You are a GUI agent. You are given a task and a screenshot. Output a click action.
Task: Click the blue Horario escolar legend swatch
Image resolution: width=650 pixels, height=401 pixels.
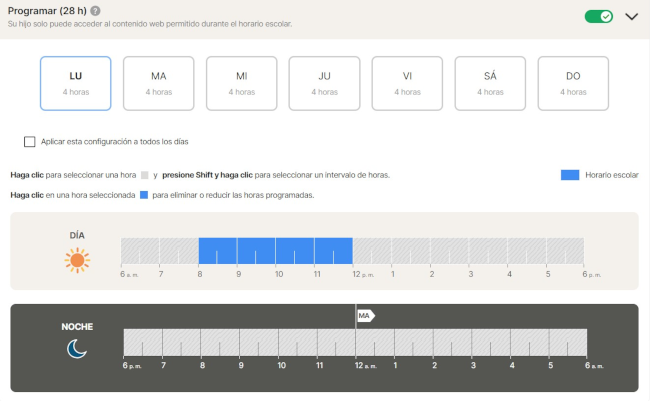coord(570,175)
